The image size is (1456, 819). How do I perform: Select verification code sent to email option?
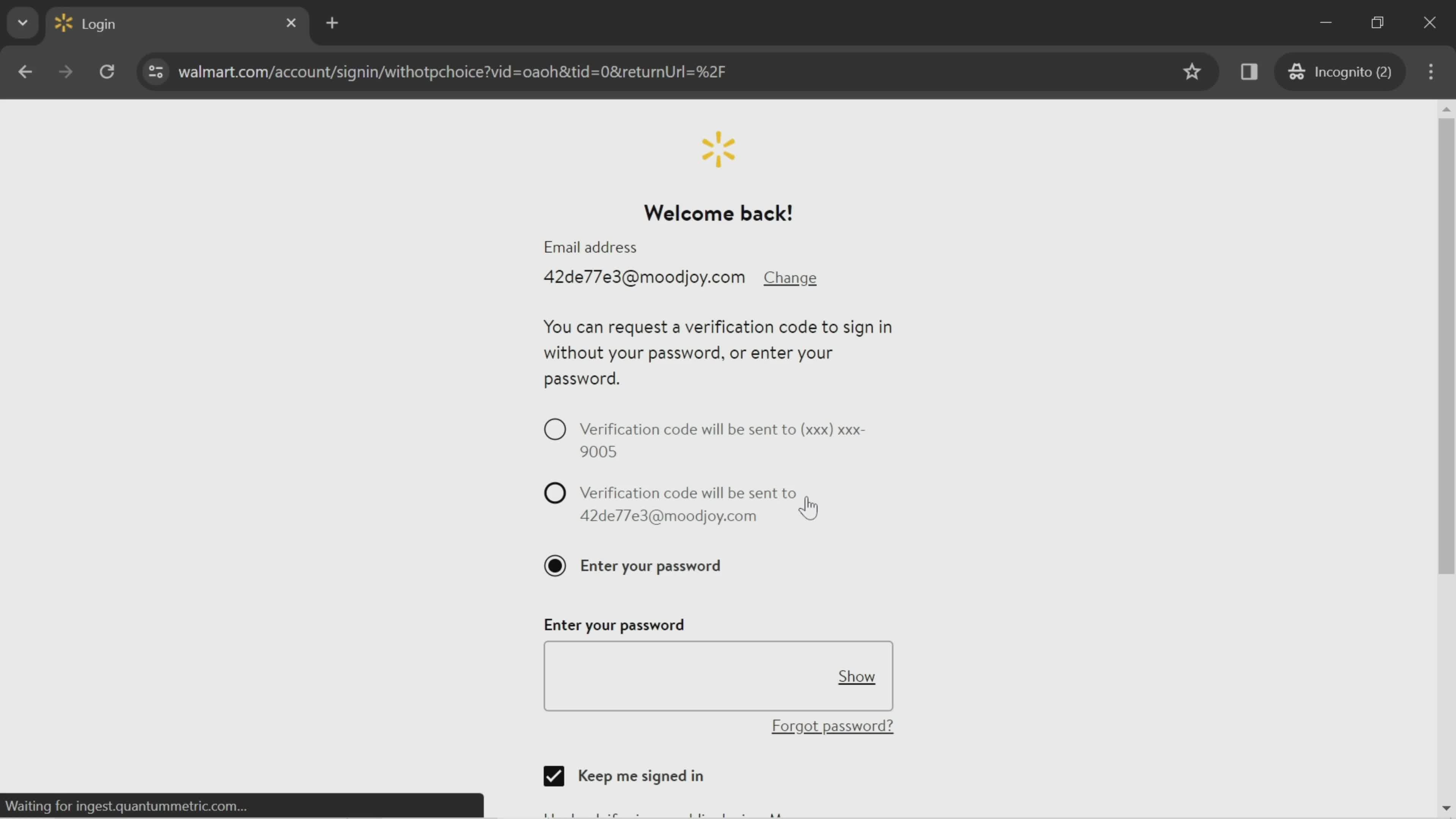coord(555,493)
